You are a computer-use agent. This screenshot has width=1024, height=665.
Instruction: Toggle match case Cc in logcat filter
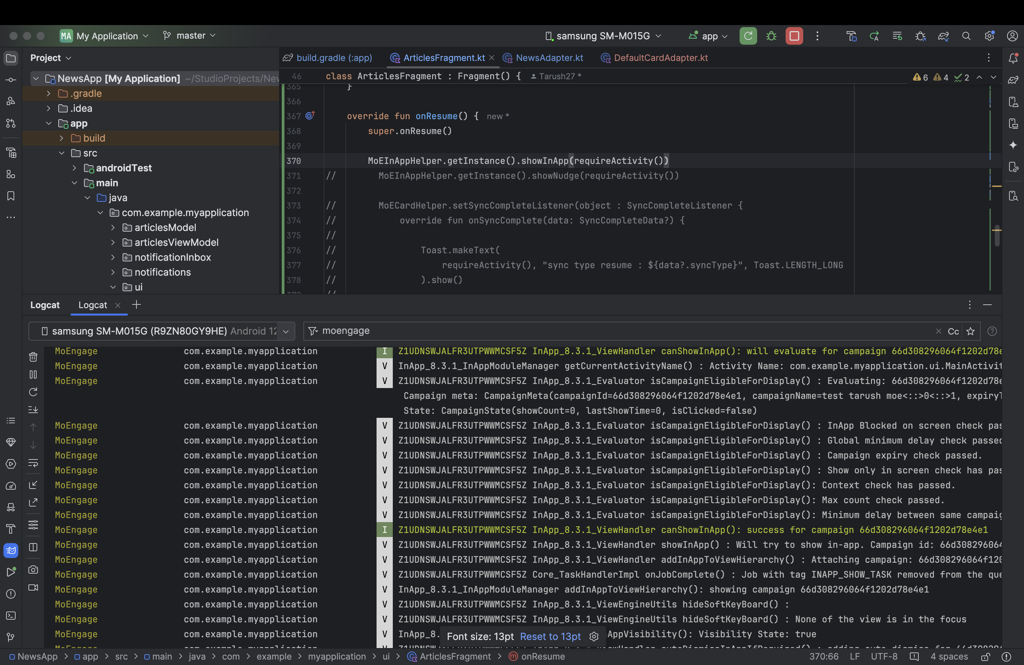click(x=953, y=331)
